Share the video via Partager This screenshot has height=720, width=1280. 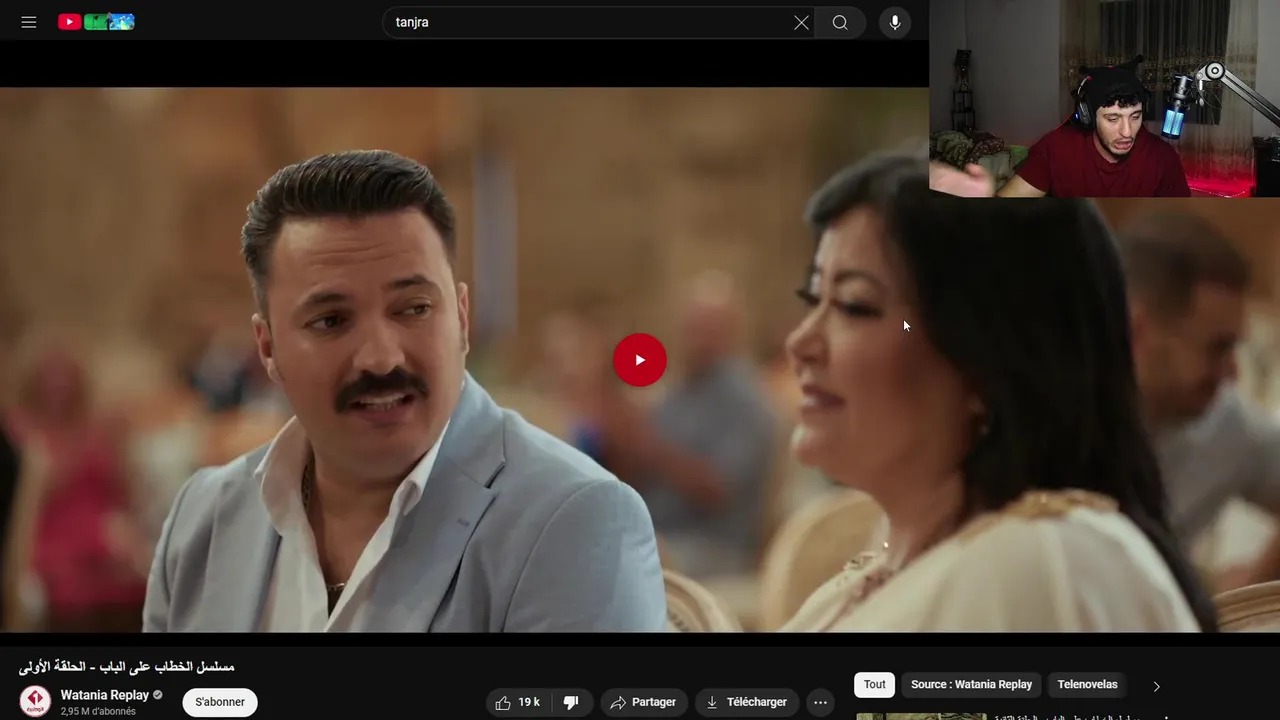(x=644, y=702)
